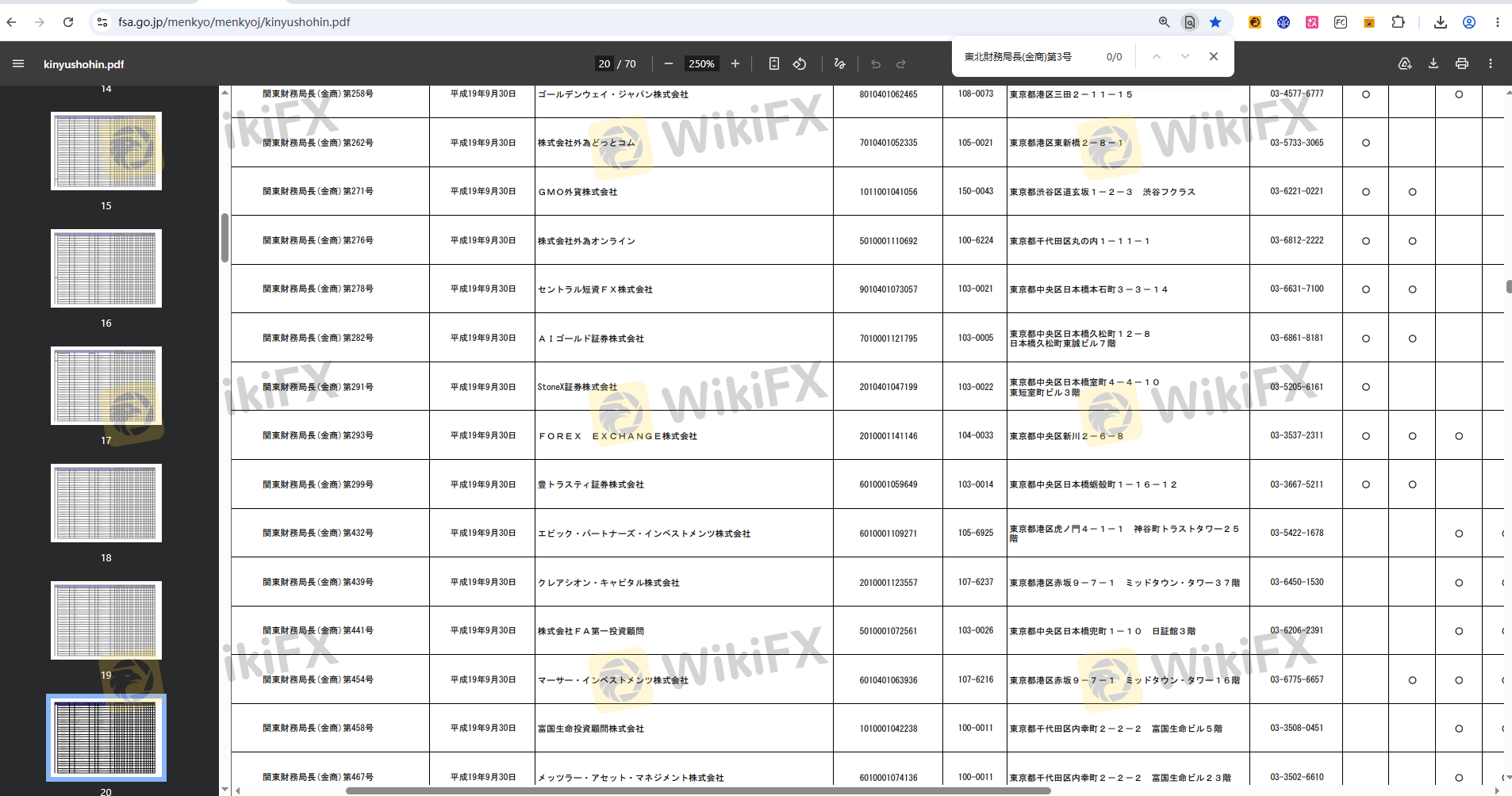
Task: Click company name 株式会社外為どっとコム
Action: coord(586,143)
